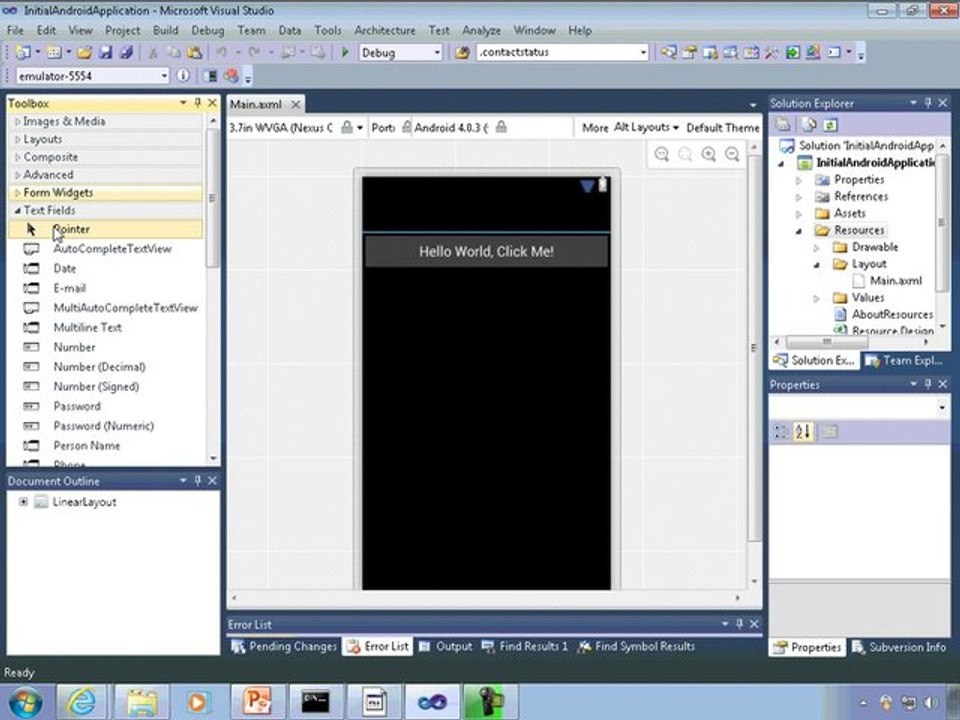This screenshot has height=720, width=960.
Task: Click the Default Theme button
Action: [x=723, y=128]
